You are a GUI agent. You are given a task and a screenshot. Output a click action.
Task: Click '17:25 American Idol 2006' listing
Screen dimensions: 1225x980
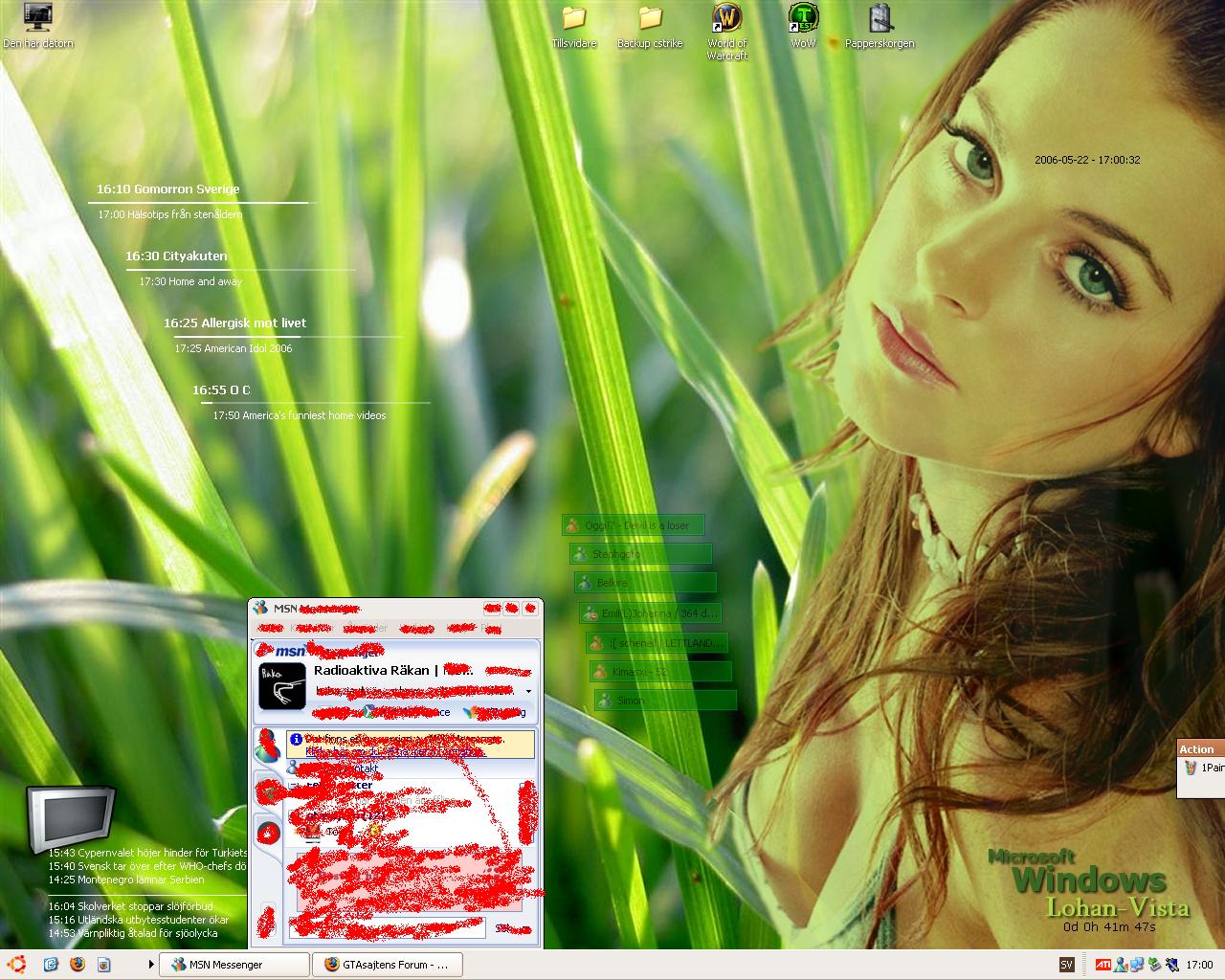[x=234, y=348]
